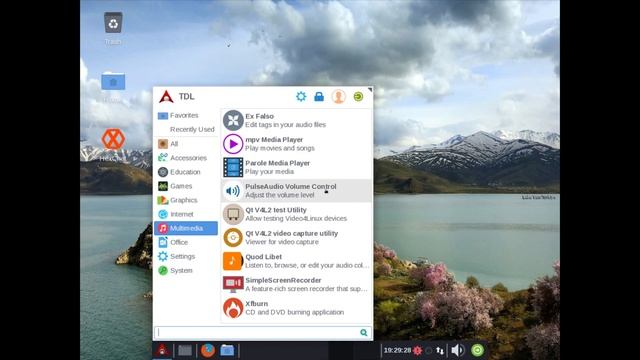Screen dimensions: 640x360
Task: Select the Multimedia category
Action: click(x=186, y=228)
